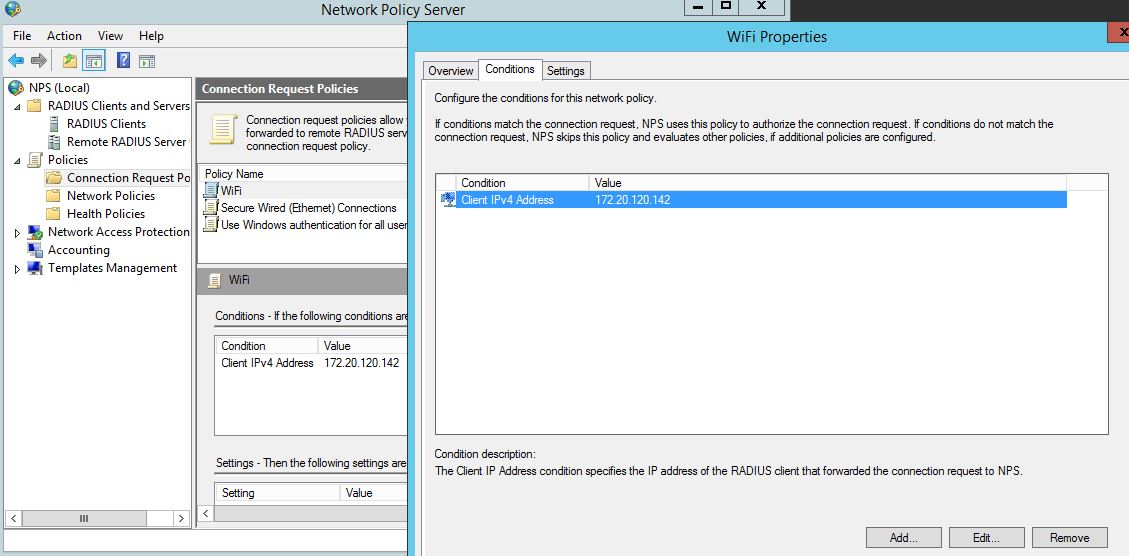Click the Network Policies folder icon
The image size is (1129, 556).
pyautogui.click(x=53, y=196)
